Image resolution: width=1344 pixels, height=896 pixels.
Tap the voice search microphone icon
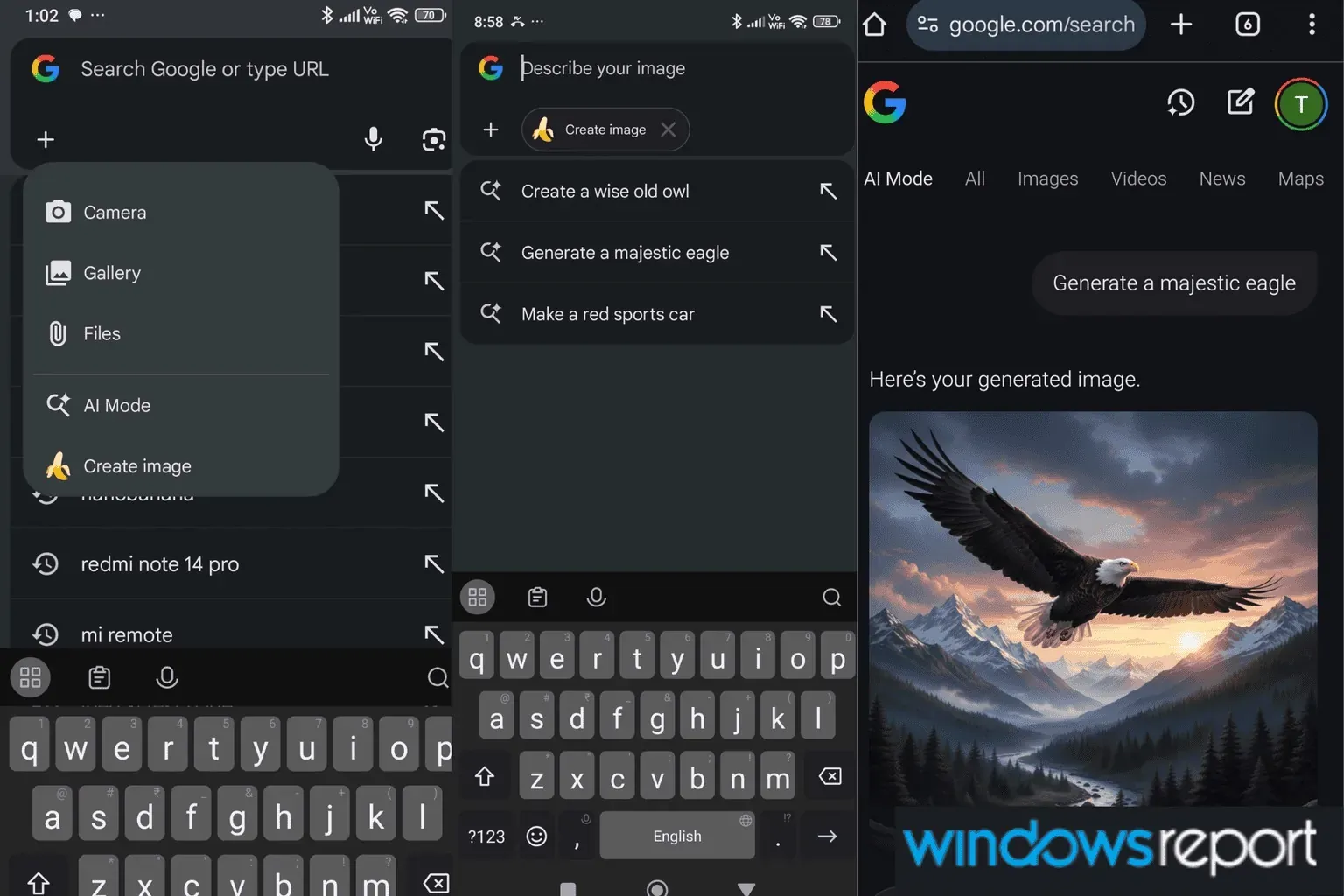coord(374,139)
